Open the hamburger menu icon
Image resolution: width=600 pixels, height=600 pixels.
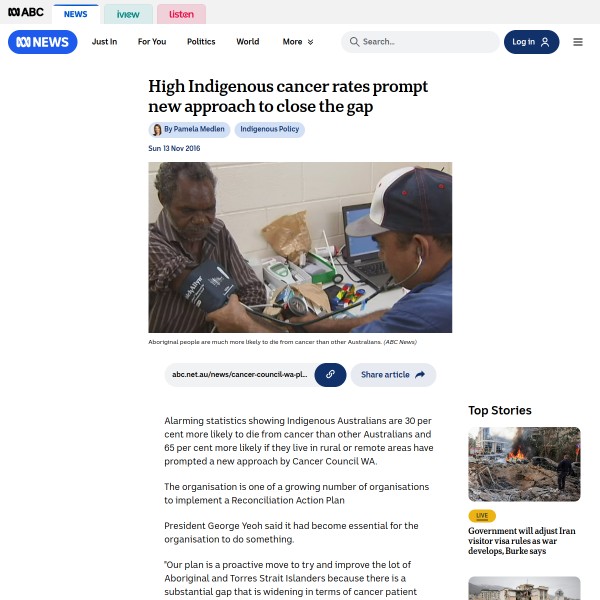click(x=577, y=42)
